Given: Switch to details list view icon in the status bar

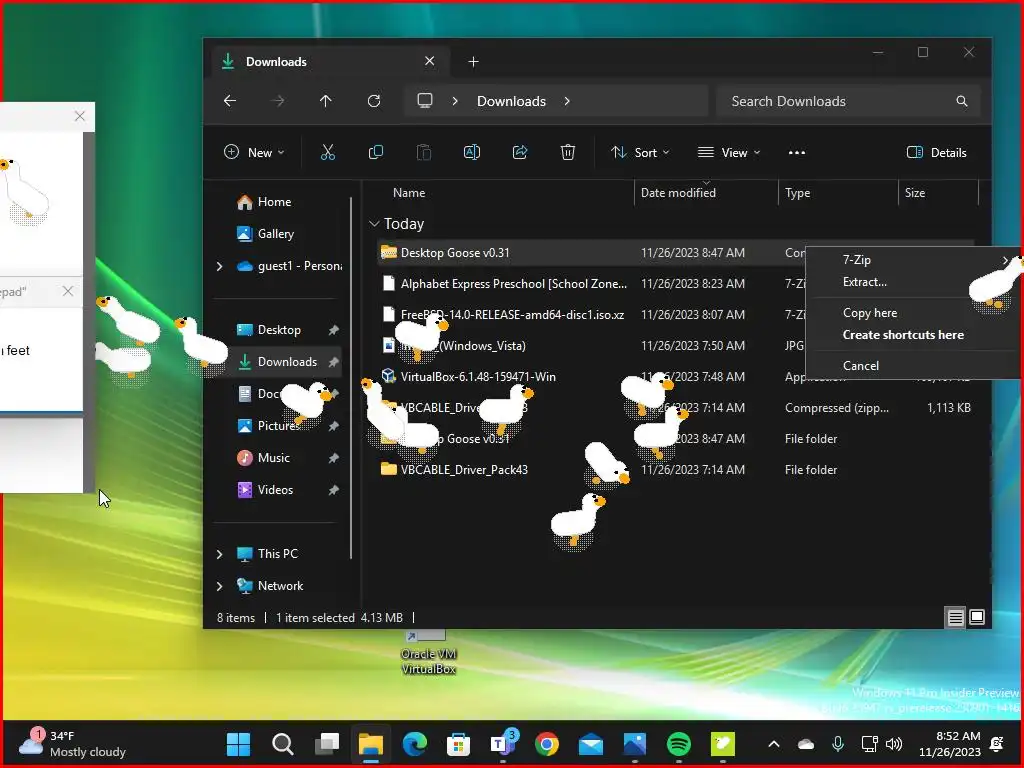Looking at the screenshot, I should 955,617.
